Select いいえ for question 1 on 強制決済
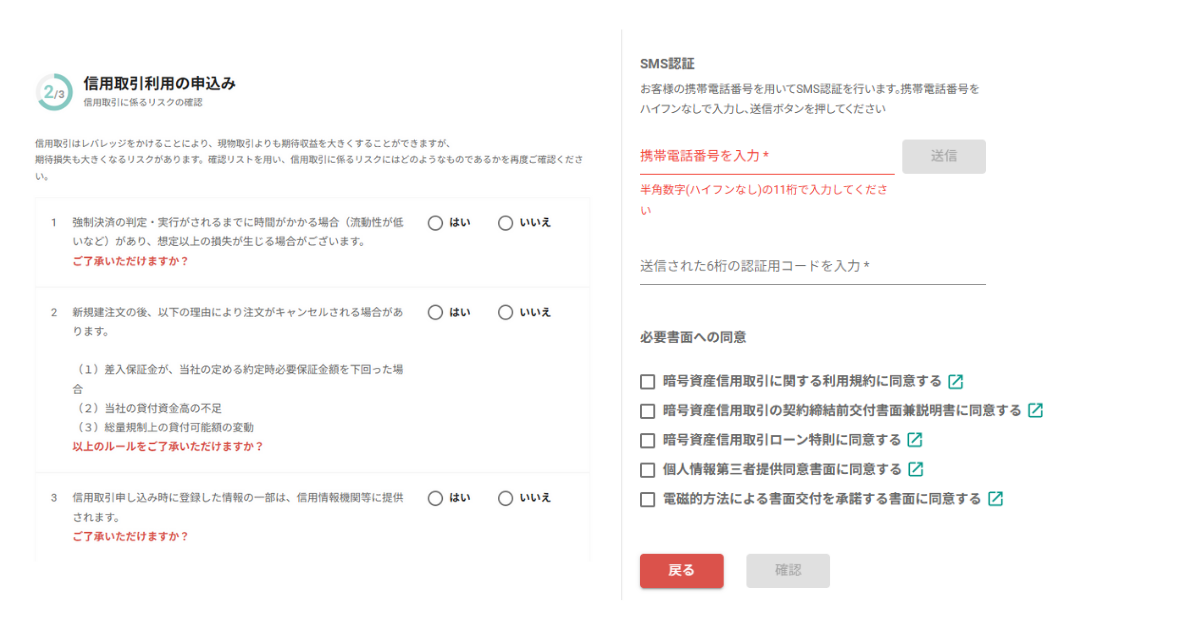 coord(505,223)
